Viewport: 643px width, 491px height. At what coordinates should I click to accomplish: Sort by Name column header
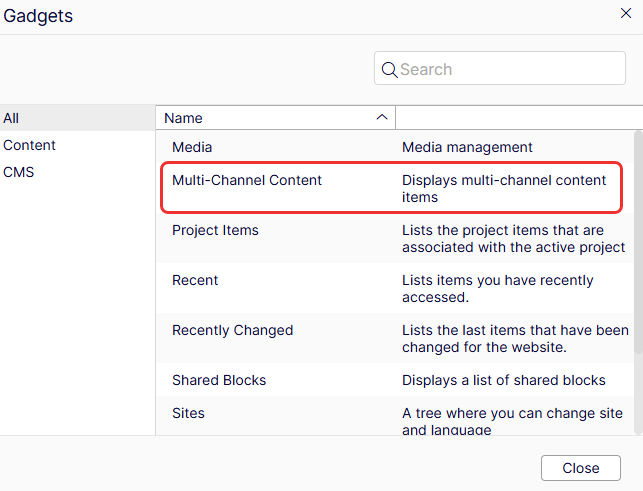[x=276, y=118]
